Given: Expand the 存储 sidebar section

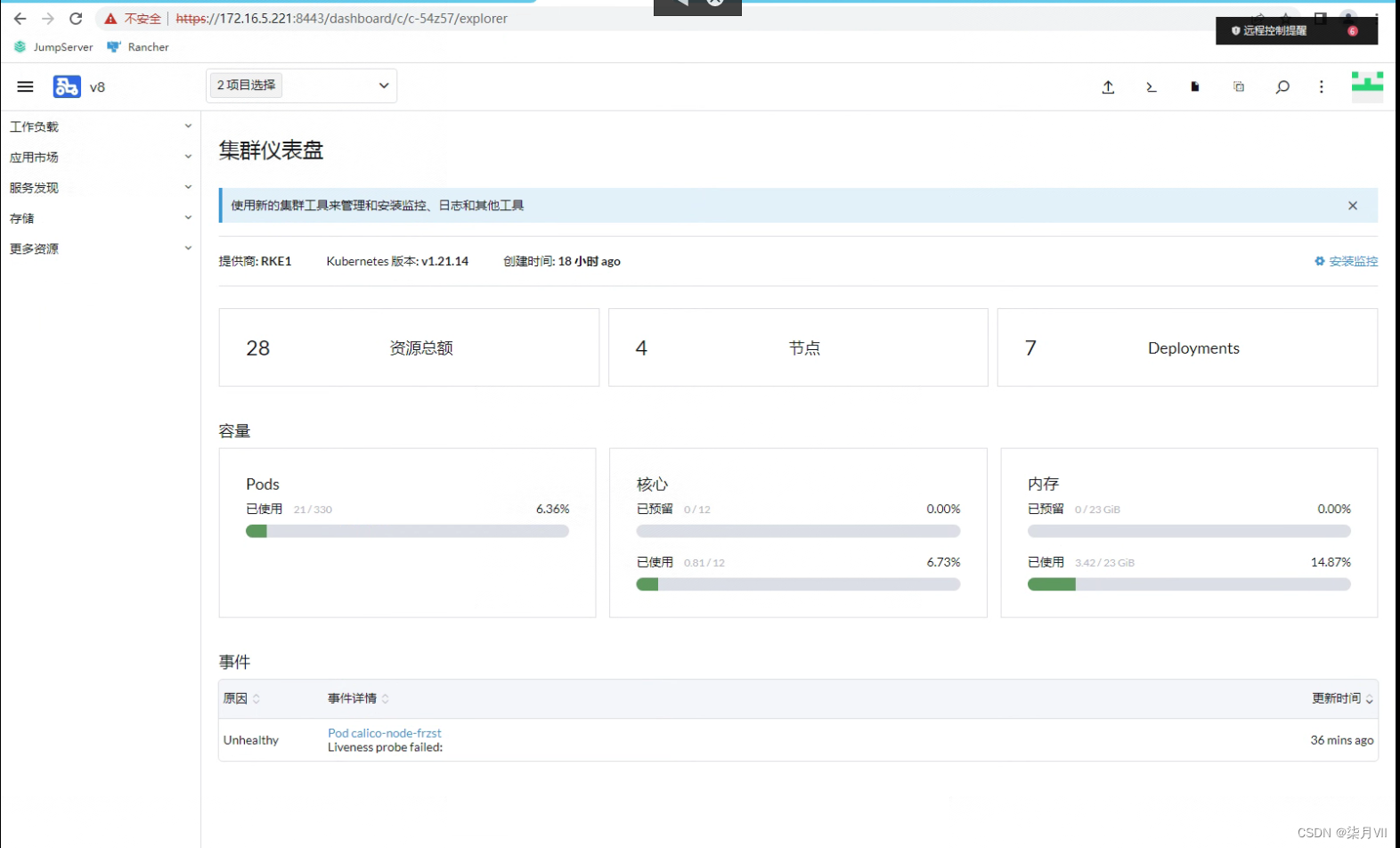Looking at the screenshot, I should [x=101, y=218].
